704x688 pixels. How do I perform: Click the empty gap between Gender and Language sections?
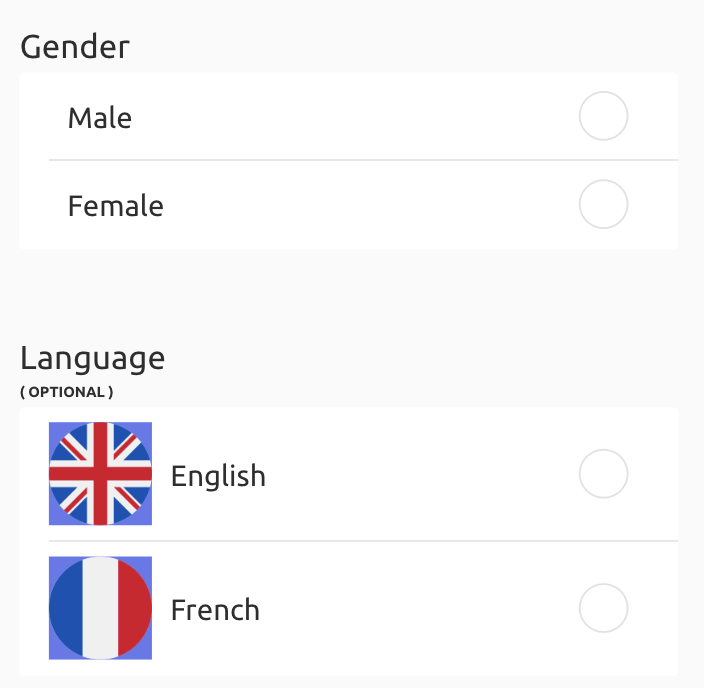click(350, 295)
